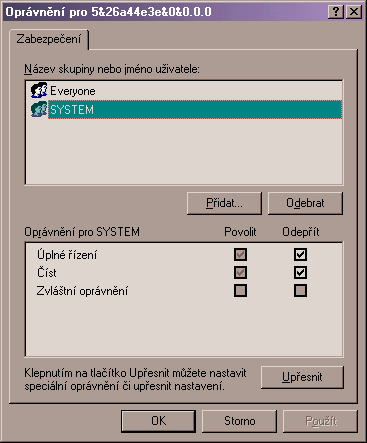Click the Použít apply button
The image size is (367, 443).
point(320,421)
